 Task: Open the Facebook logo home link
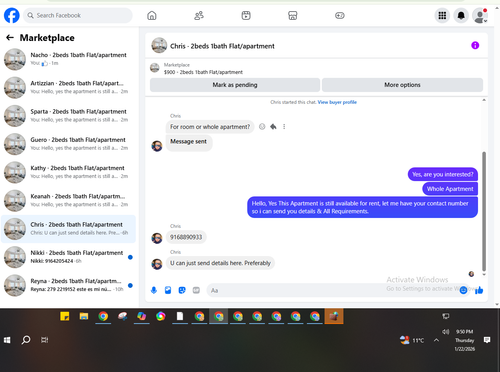[12, 15]
